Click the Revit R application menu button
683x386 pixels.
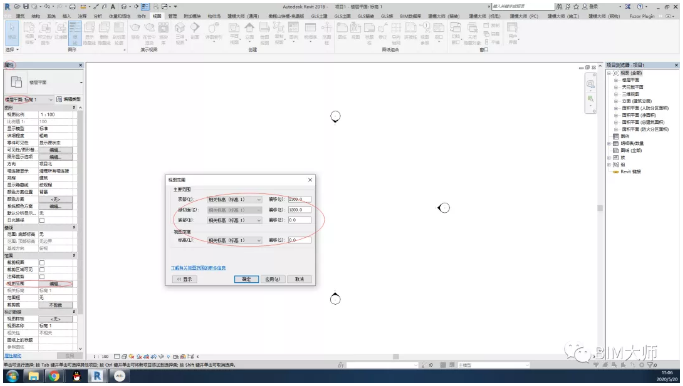[7, 7]
